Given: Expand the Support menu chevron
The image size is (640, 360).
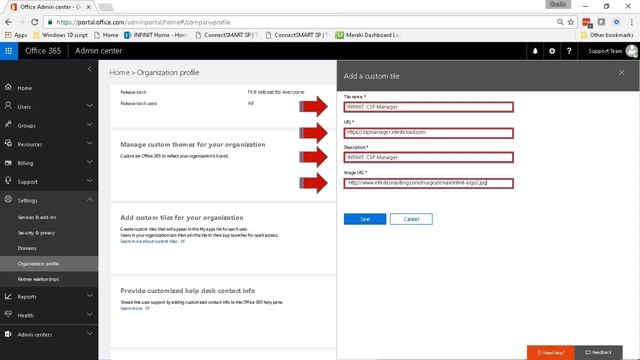Looking at the screenshot, I should pos(89,181).
